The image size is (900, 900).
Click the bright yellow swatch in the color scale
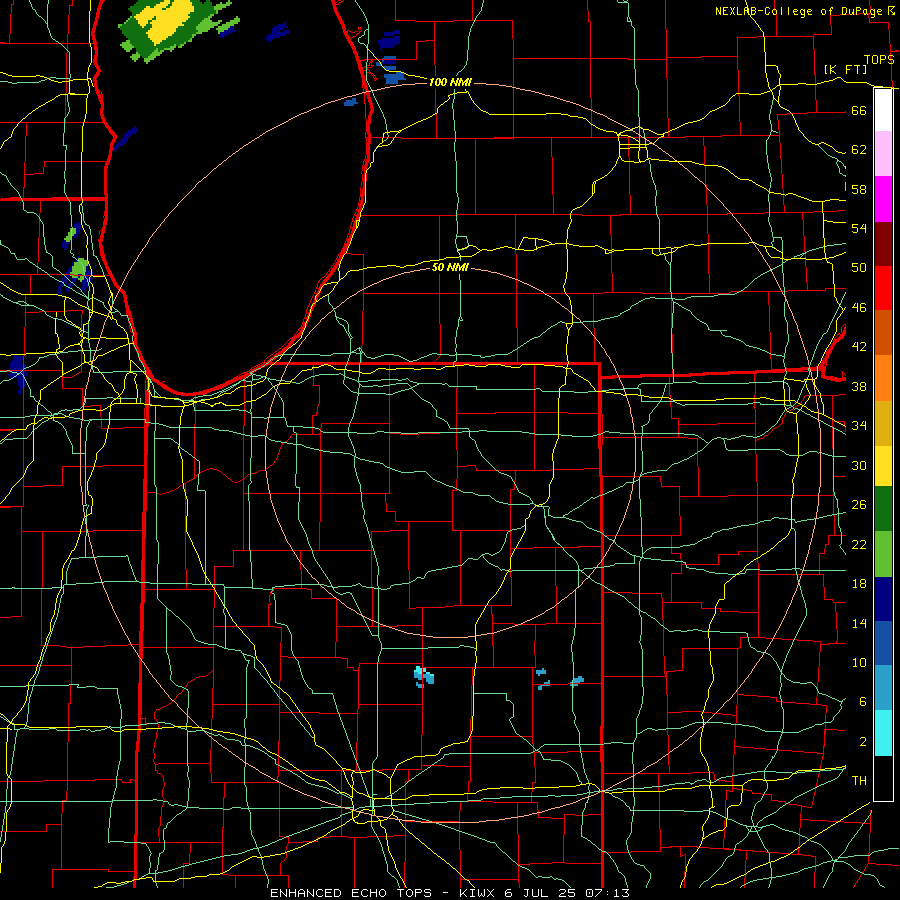coord(883,466)
